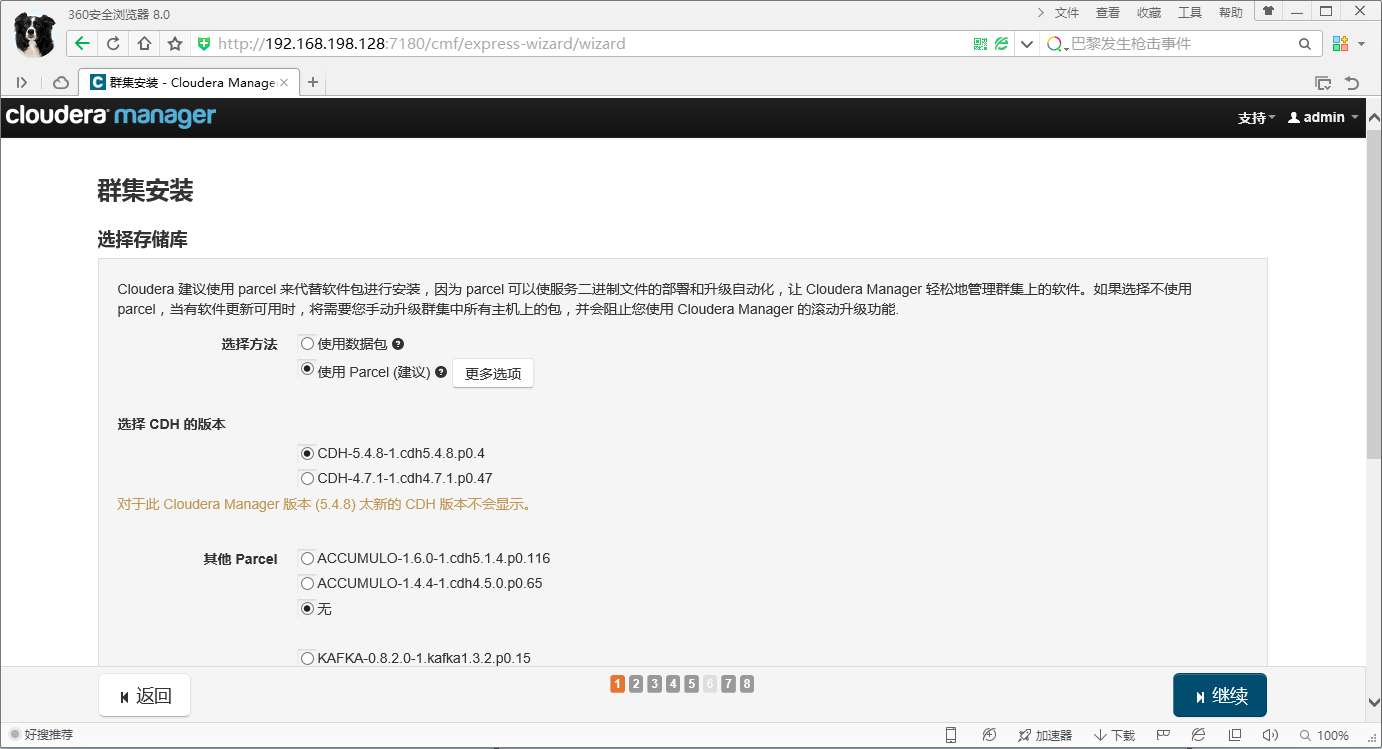The image size is (1382, 749).
Task: Choose CDH-4.7.1-1.cdh4.7.1.p0.47 version
Action: pyautogui.click(x=307, y=478)
